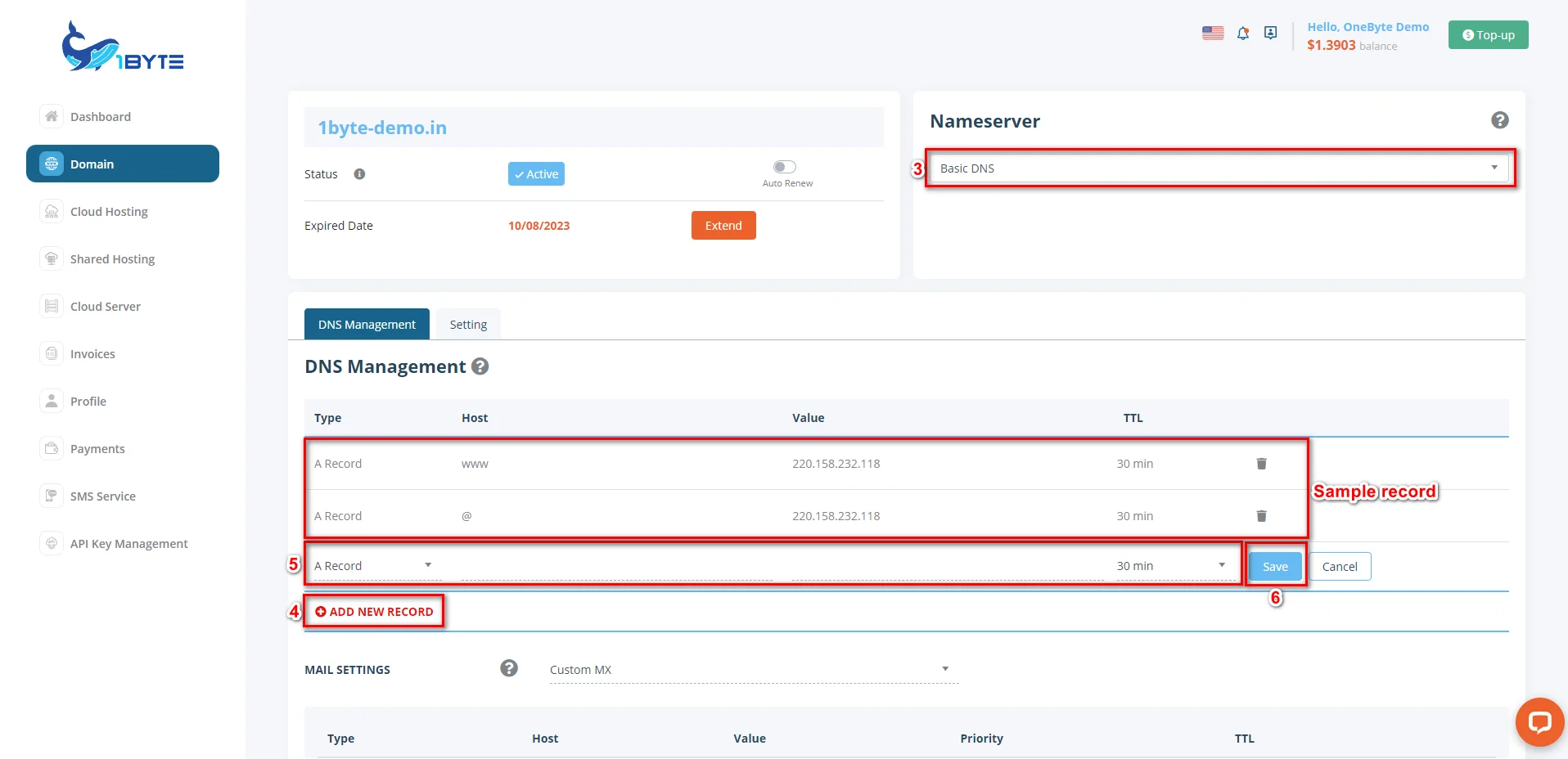
Task: Select the DNS Management tab
Action: coord(366,324)
